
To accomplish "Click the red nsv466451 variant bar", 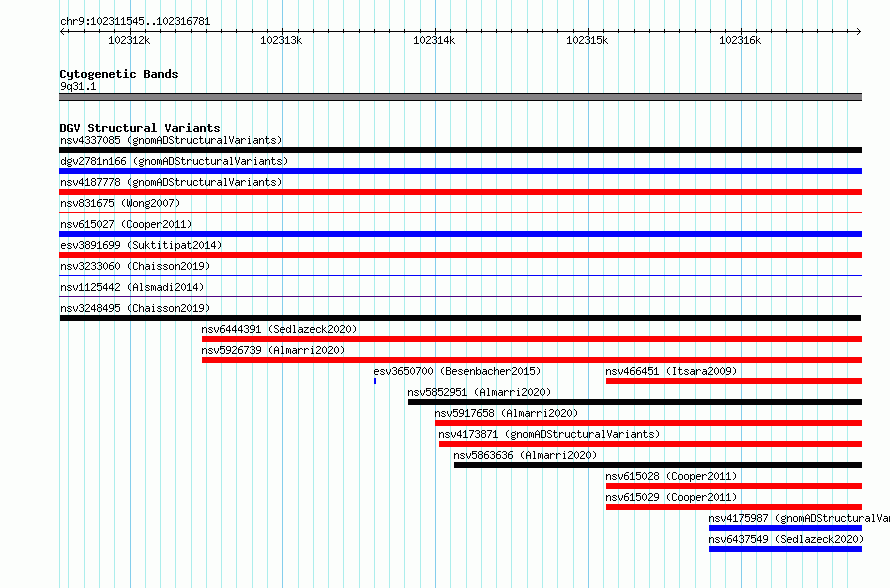I will pyautogui.click(x=734, y=381).
